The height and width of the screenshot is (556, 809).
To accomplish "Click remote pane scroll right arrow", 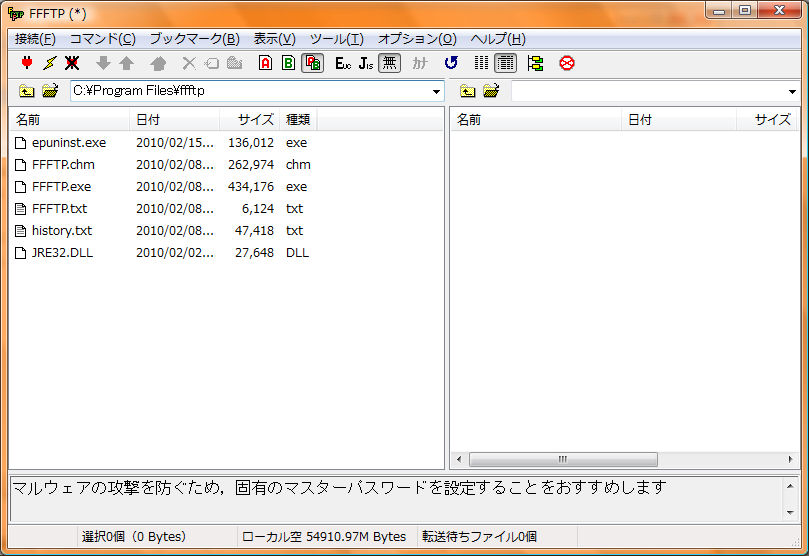I will tap(790, 459).
